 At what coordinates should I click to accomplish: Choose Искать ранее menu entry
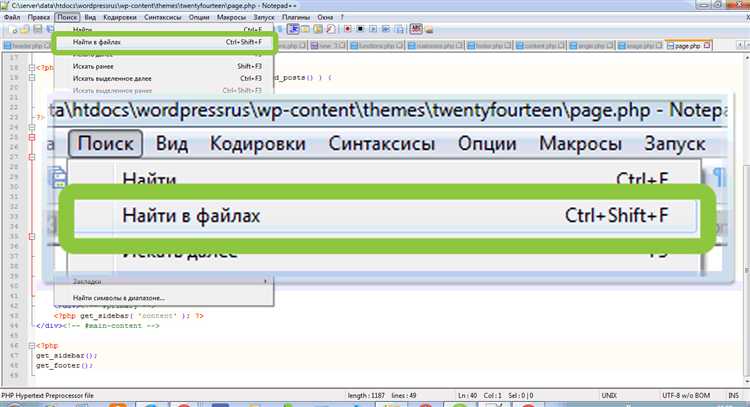(x=164, y=66)
